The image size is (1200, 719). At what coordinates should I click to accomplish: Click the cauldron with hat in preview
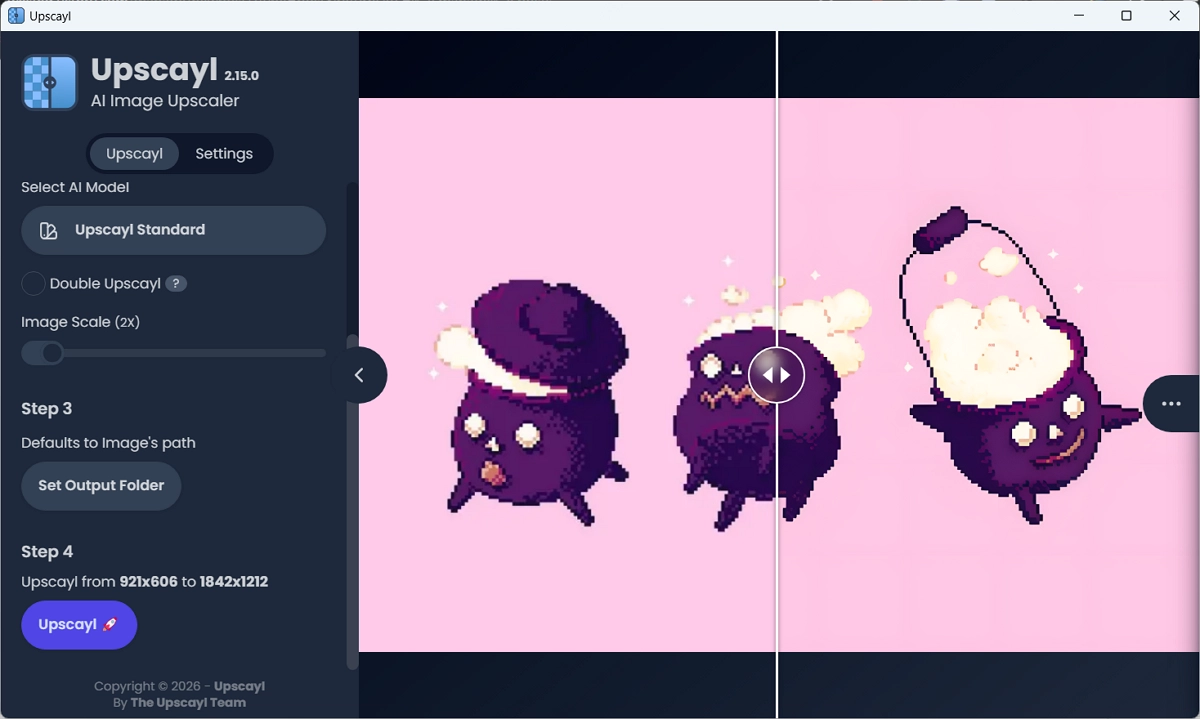coord(532,403)
